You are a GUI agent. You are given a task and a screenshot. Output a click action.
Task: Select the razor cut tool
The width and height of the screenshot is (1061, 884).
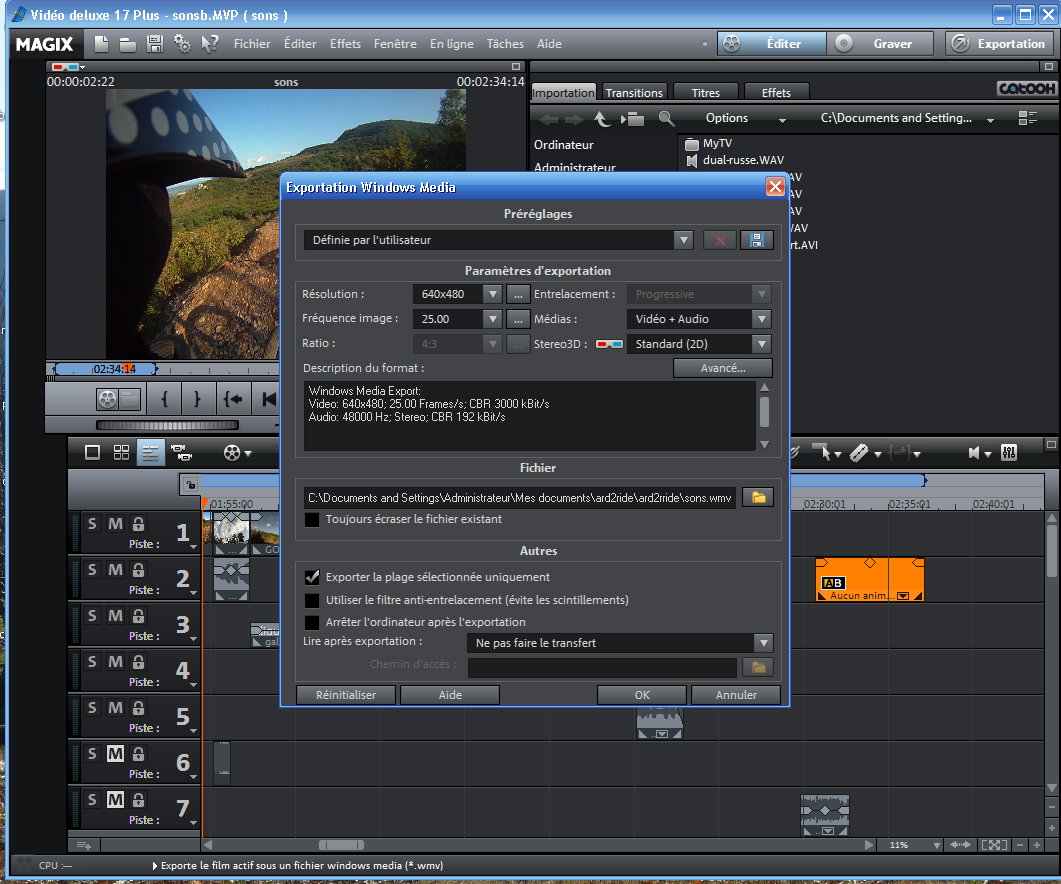(x=859, y=452)
